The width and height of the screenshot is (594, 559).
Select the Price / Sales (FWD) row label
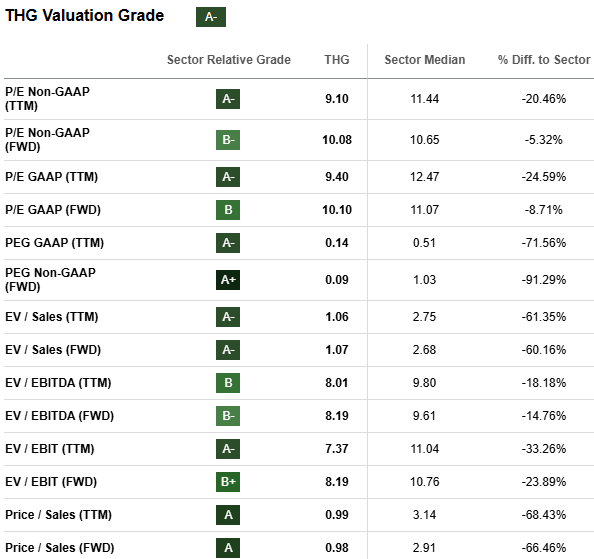point(60,548)
